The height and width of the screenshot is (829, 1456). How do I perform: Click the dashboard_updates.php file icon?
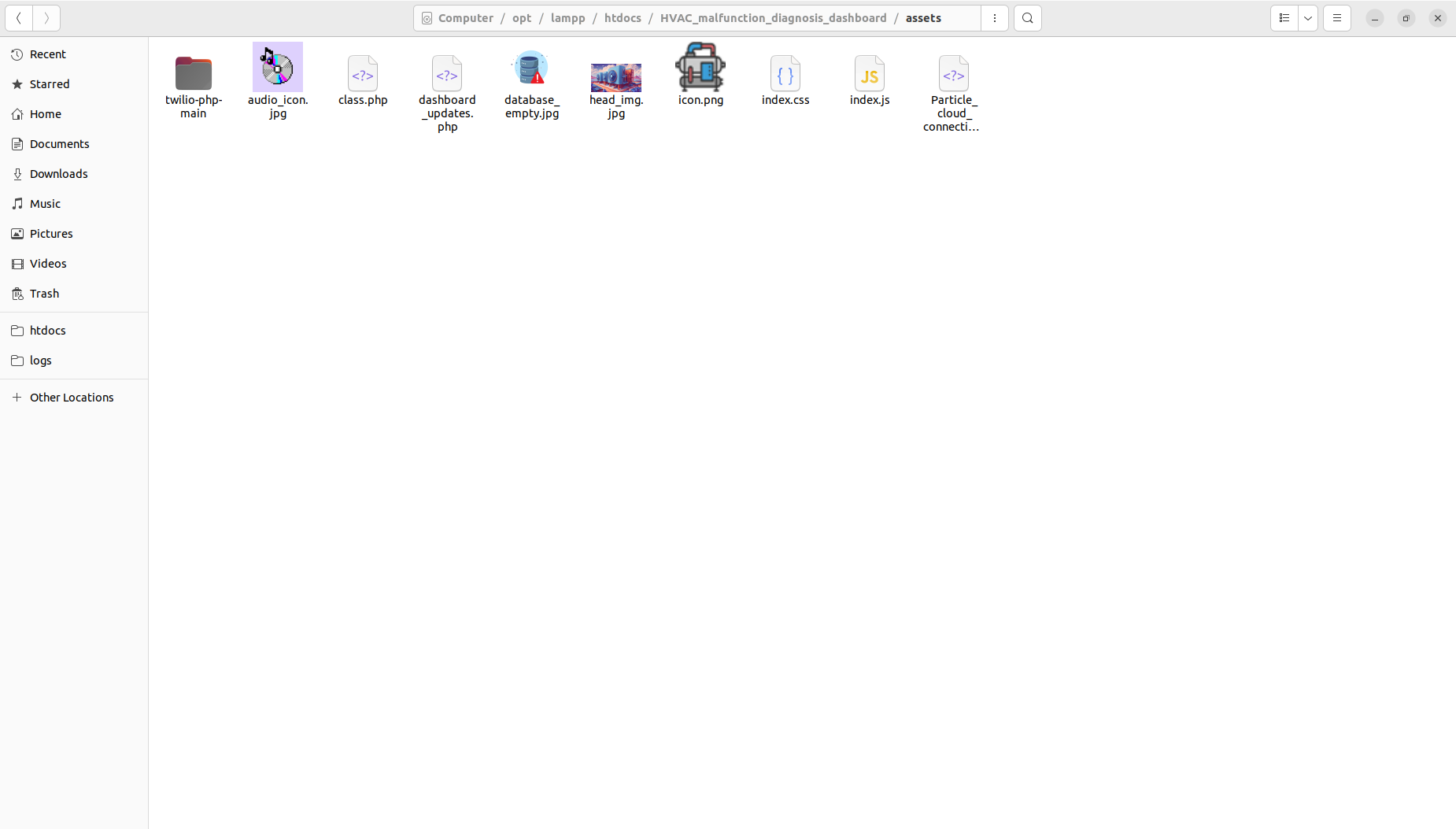click(x=447, y=74)
